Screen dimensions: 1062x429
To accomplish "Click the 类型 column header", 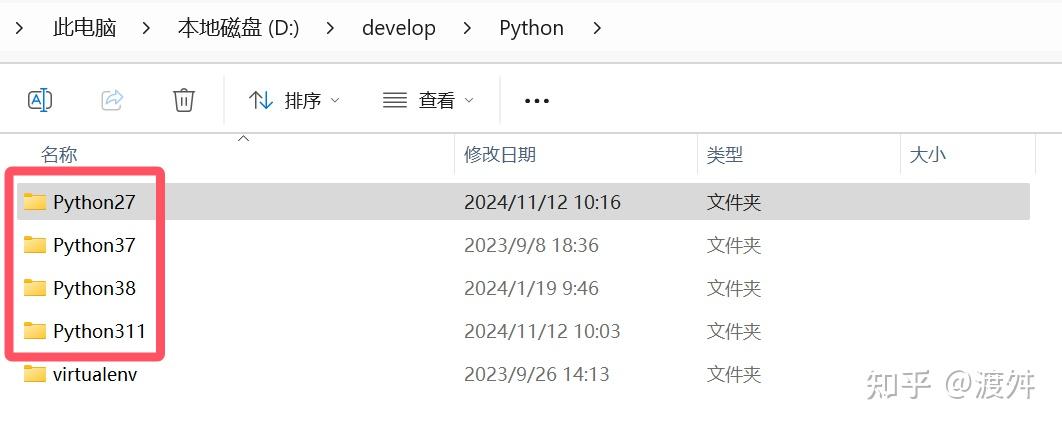I will click(x=725, y=155).
